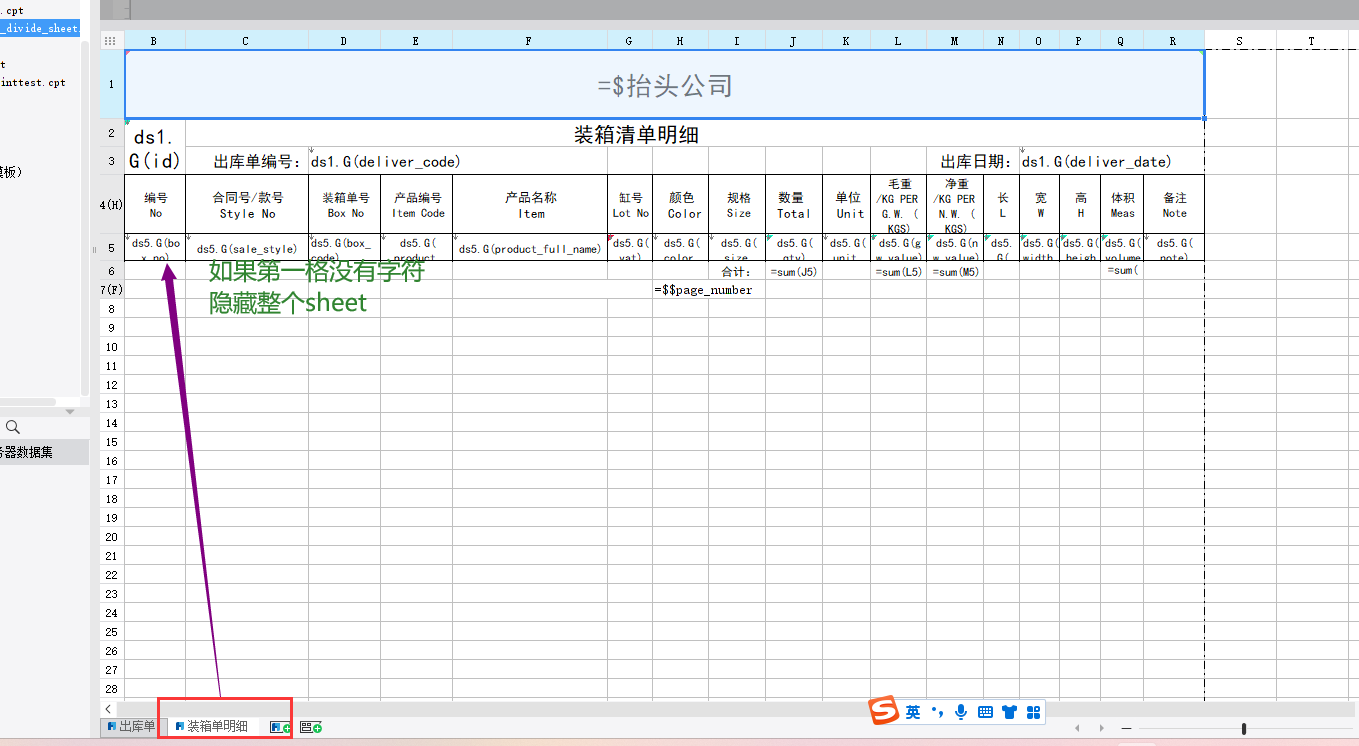Switch to the 出库单 sheet tab

point(130,726)
